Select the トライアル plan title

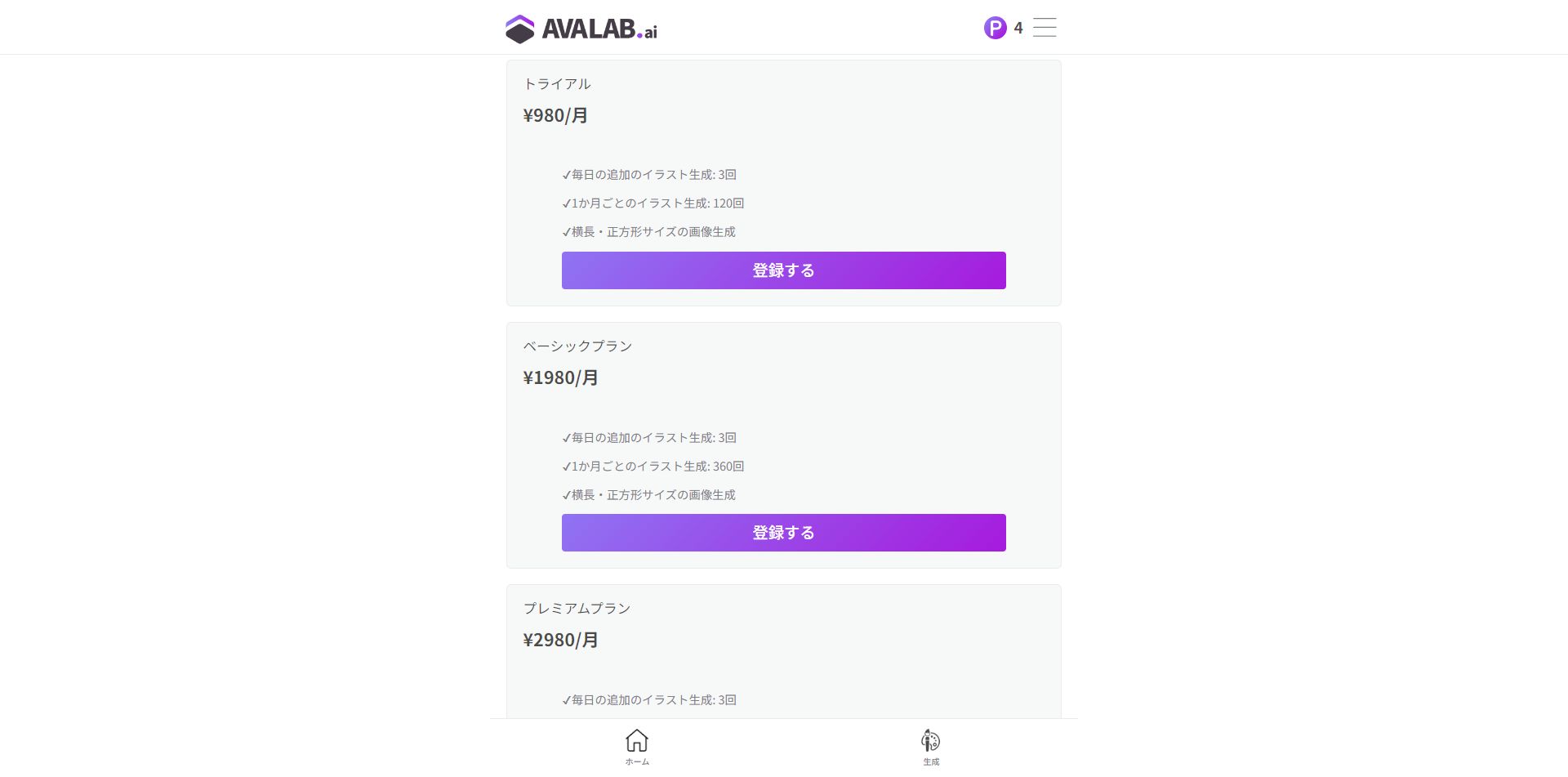coord(557,83)
